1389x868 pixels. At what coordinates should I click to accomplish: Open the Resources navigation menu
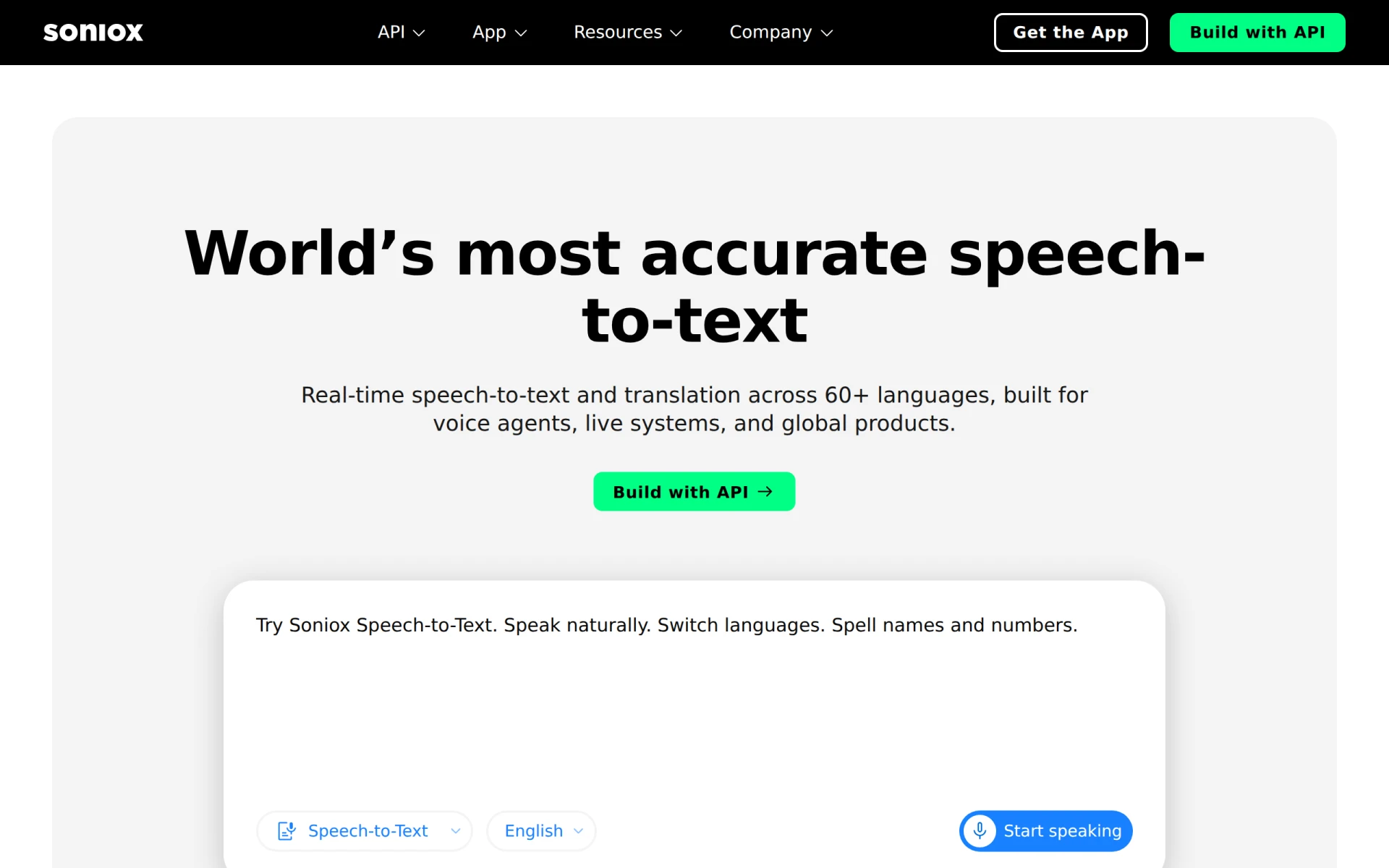[628, 33]
